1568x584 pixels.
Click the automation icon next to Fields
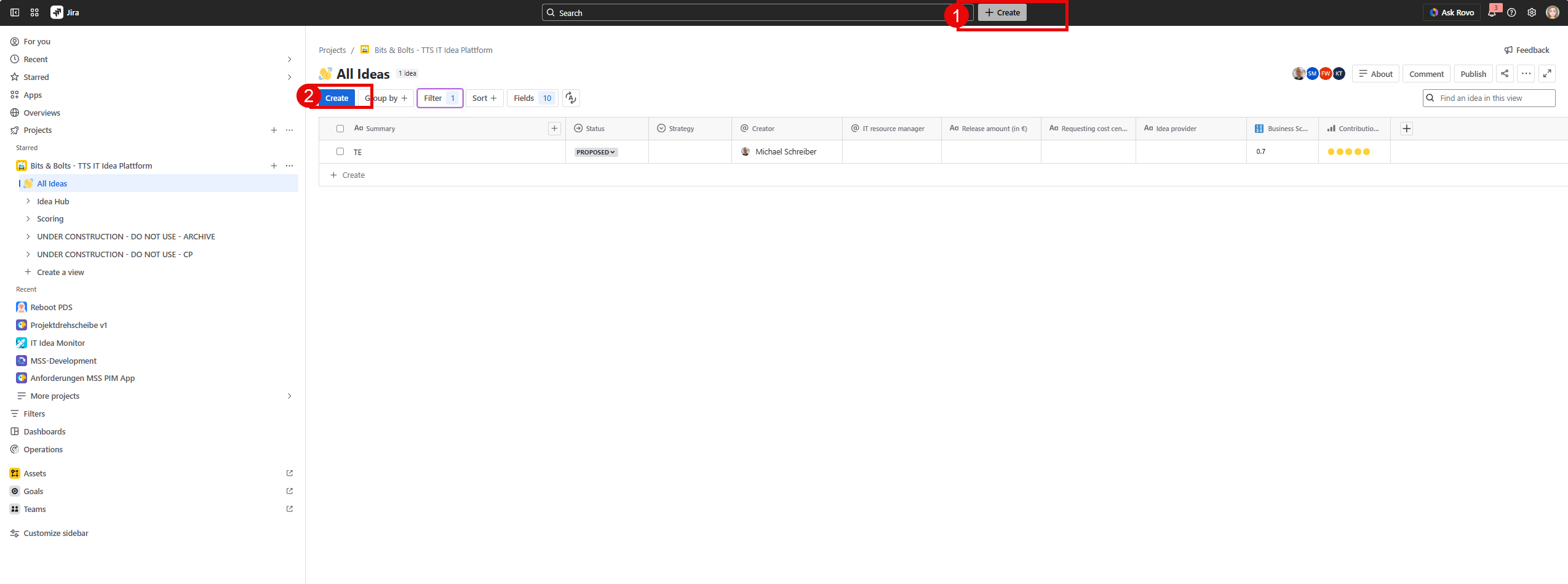(571, 98)
